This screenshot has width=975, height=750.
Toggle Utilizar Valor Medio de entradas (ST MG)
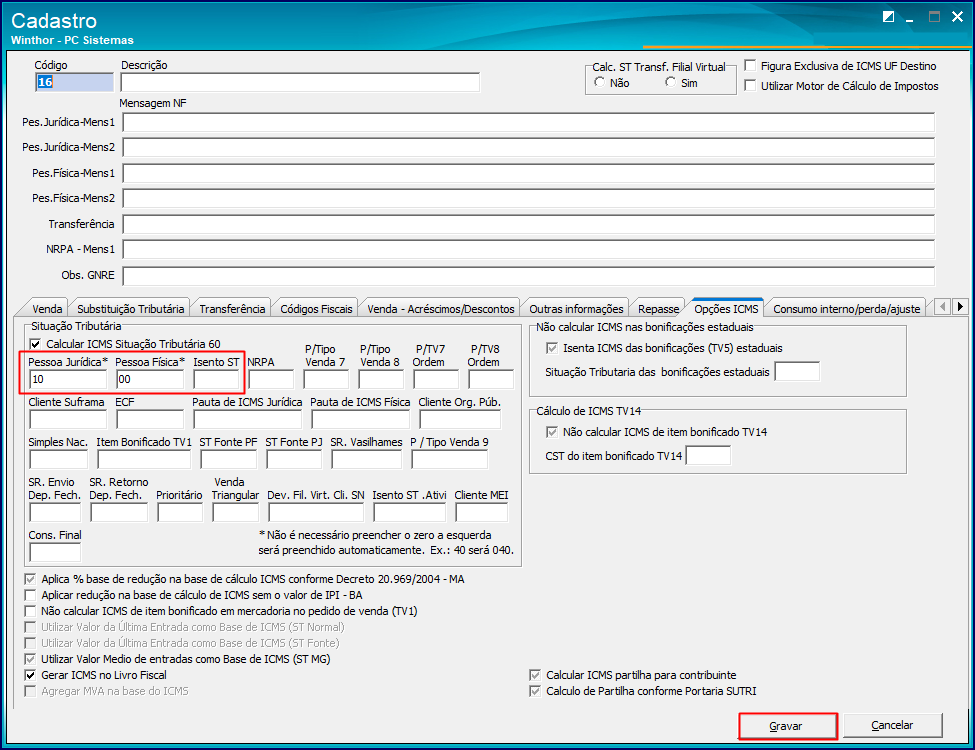30,659
